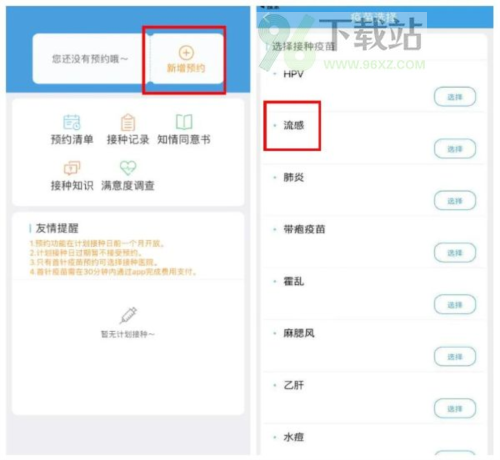
Task: Select the 流感 vaccine button
Action: click(455, 149)
